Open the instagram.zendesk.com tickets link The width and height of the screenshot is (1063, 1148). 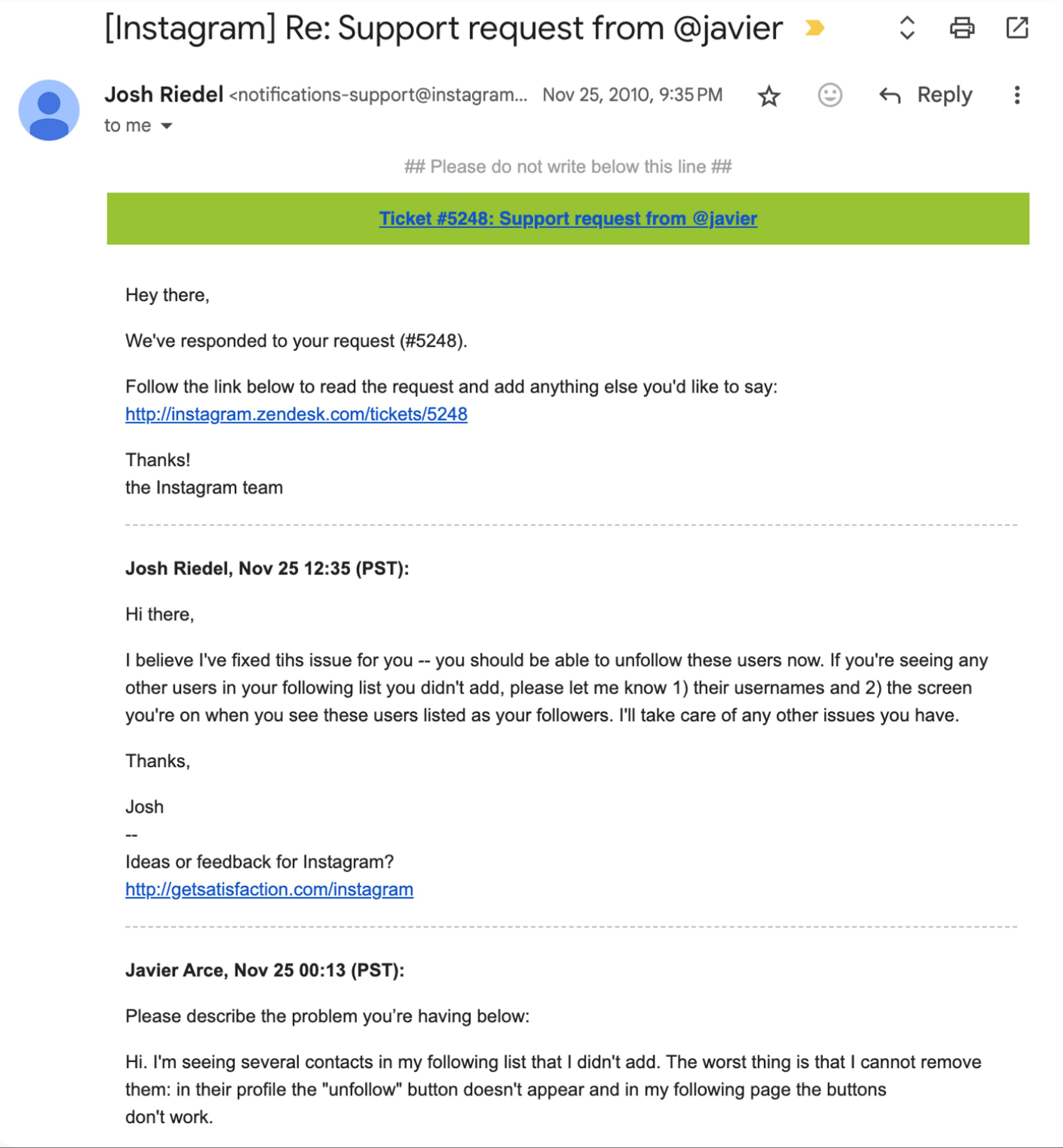pos(296,414)
